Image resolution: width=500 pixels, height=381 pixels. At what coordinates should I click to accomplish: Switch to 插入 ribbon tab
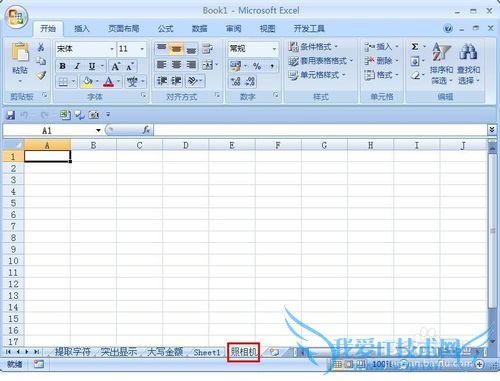(x=81, y=29)
